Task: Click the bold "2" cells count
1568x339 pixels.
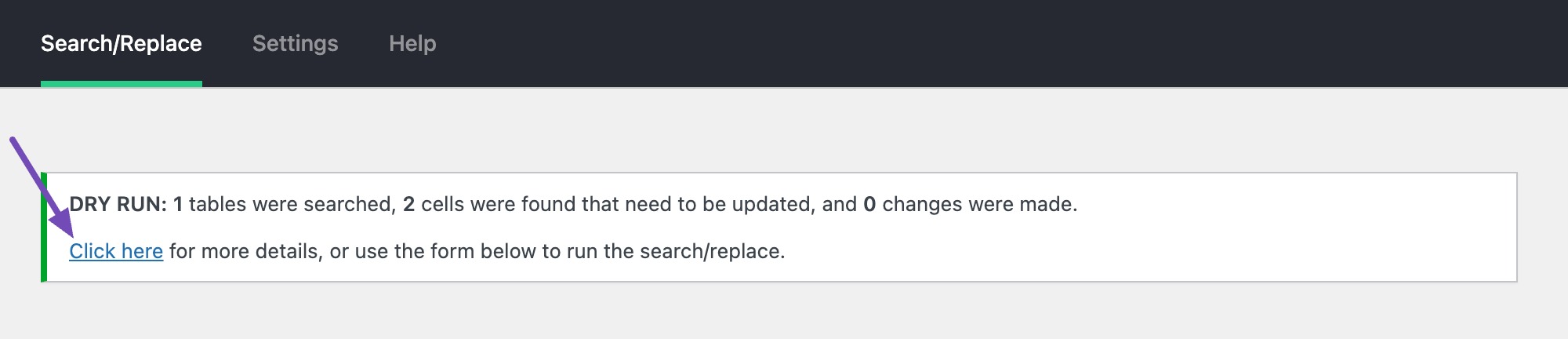Action: 408,205
